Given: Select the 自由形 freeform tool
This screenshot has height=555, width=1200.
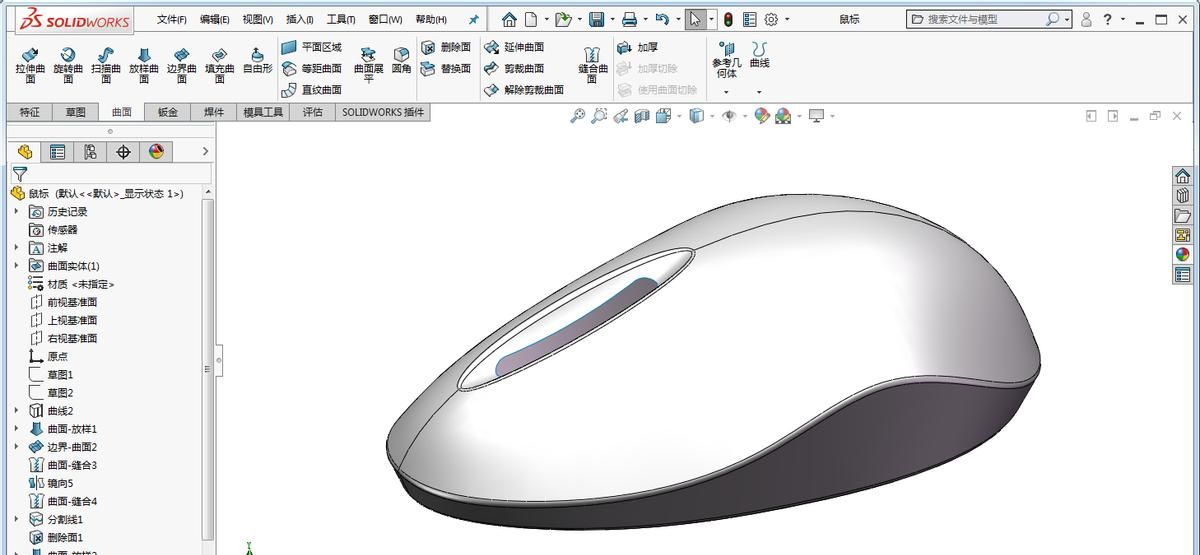Looking at the screenshot, I should pyautogui.click(x=258, y=62).
